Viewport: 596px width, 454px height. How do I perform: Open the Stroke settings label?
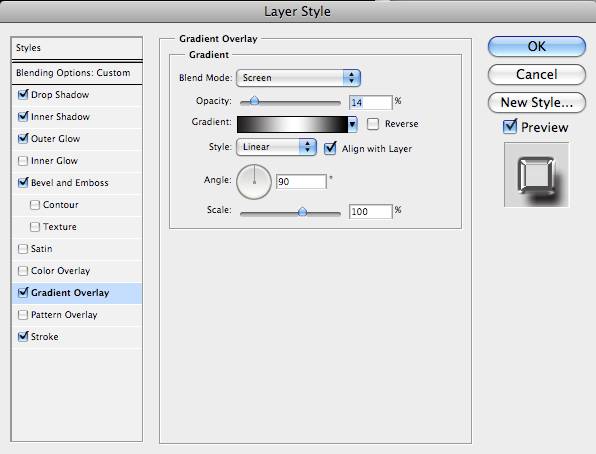(x=44, y=337)
